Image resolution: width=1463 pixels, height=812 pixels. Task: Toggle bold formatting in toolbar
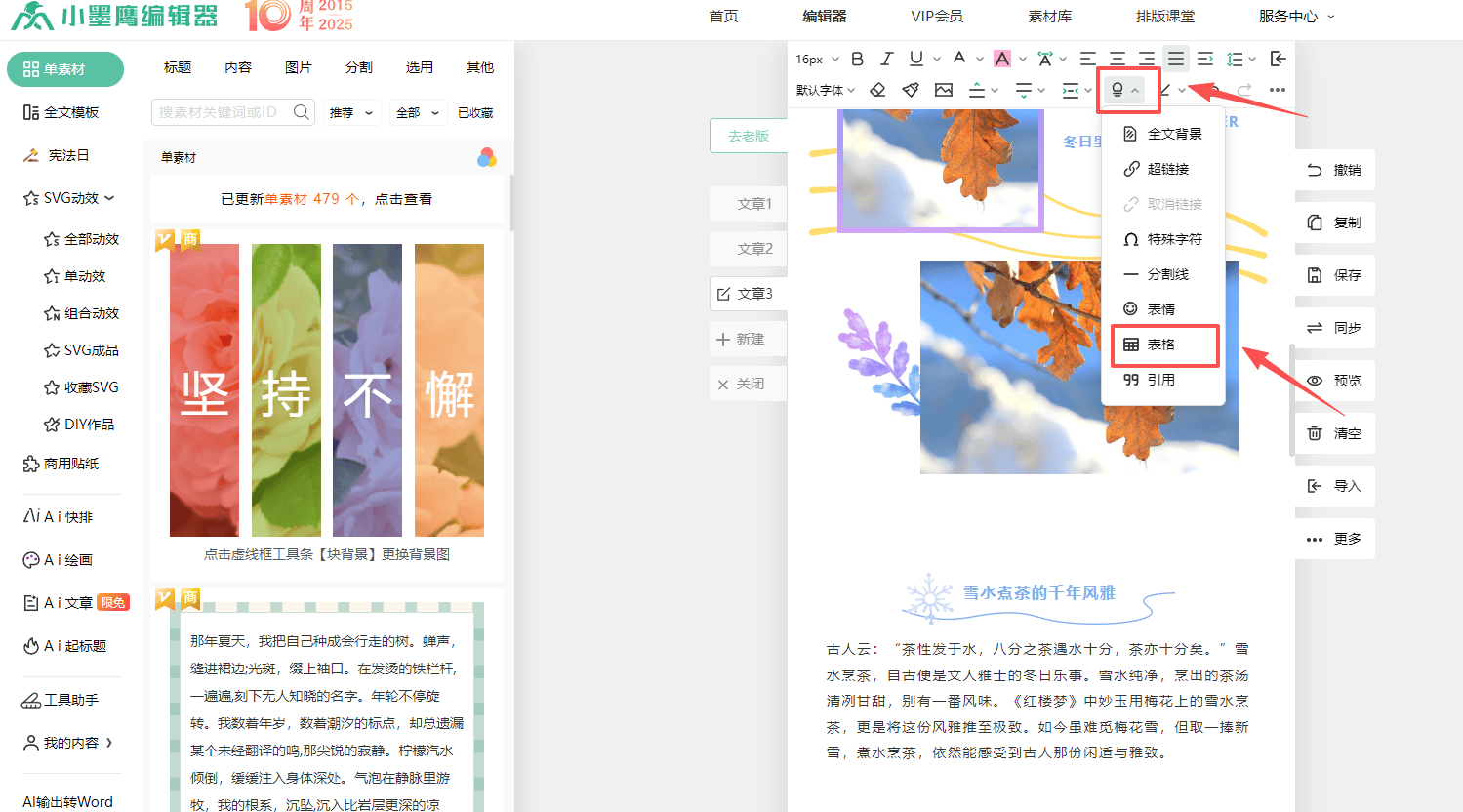(857, 60)
